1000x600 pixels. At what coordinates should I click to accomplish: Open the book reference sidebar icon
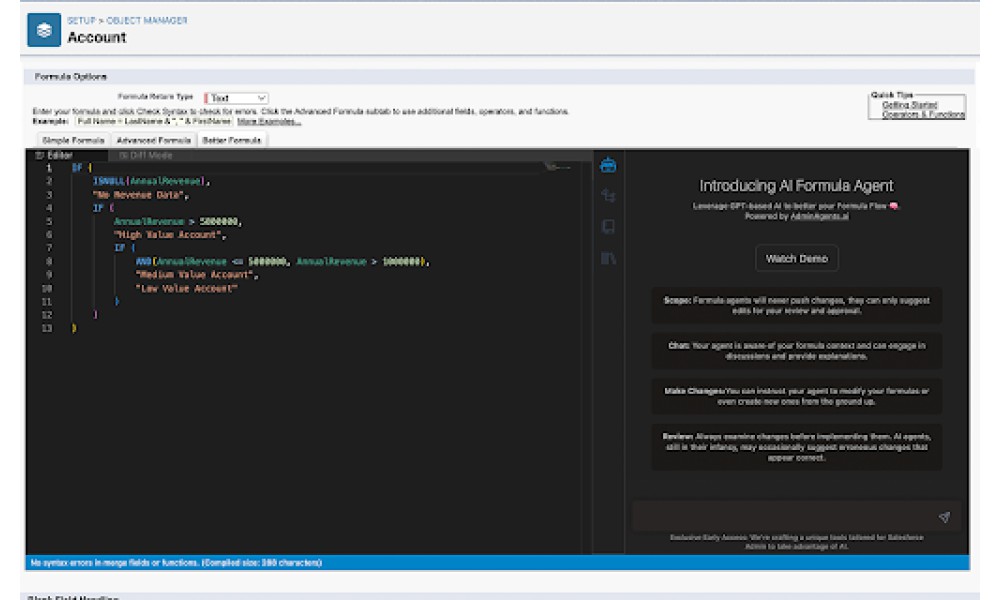click(608, 226)
